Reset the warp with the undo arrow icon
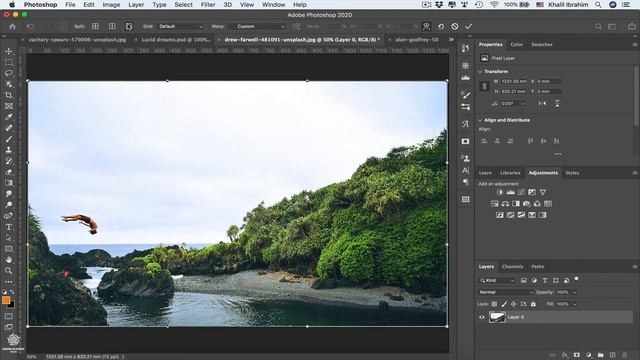The width and height of the screenshot is (640, 360). (441, 27)
